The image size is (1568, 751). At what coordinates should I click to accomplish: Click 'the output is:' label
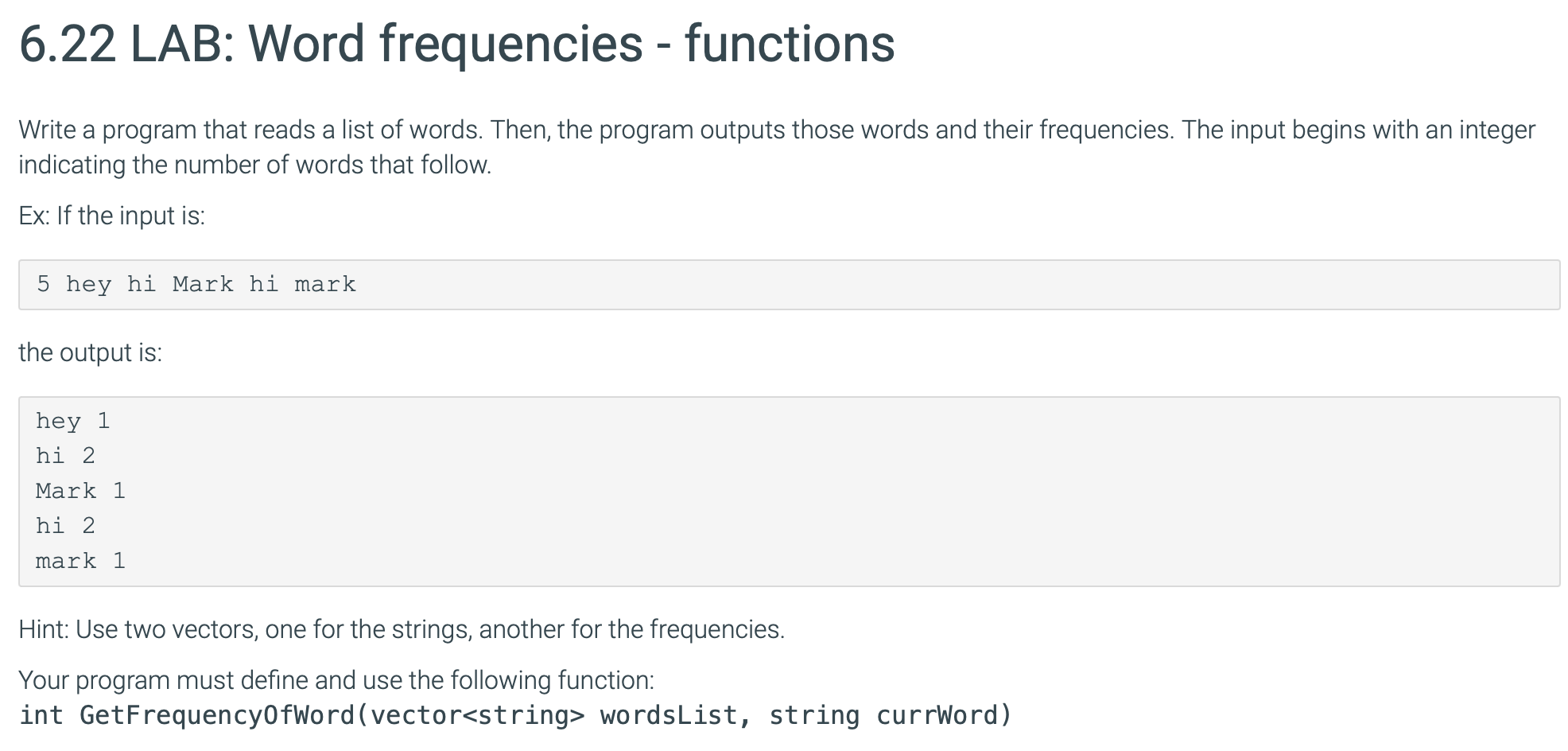pos(90,352)
